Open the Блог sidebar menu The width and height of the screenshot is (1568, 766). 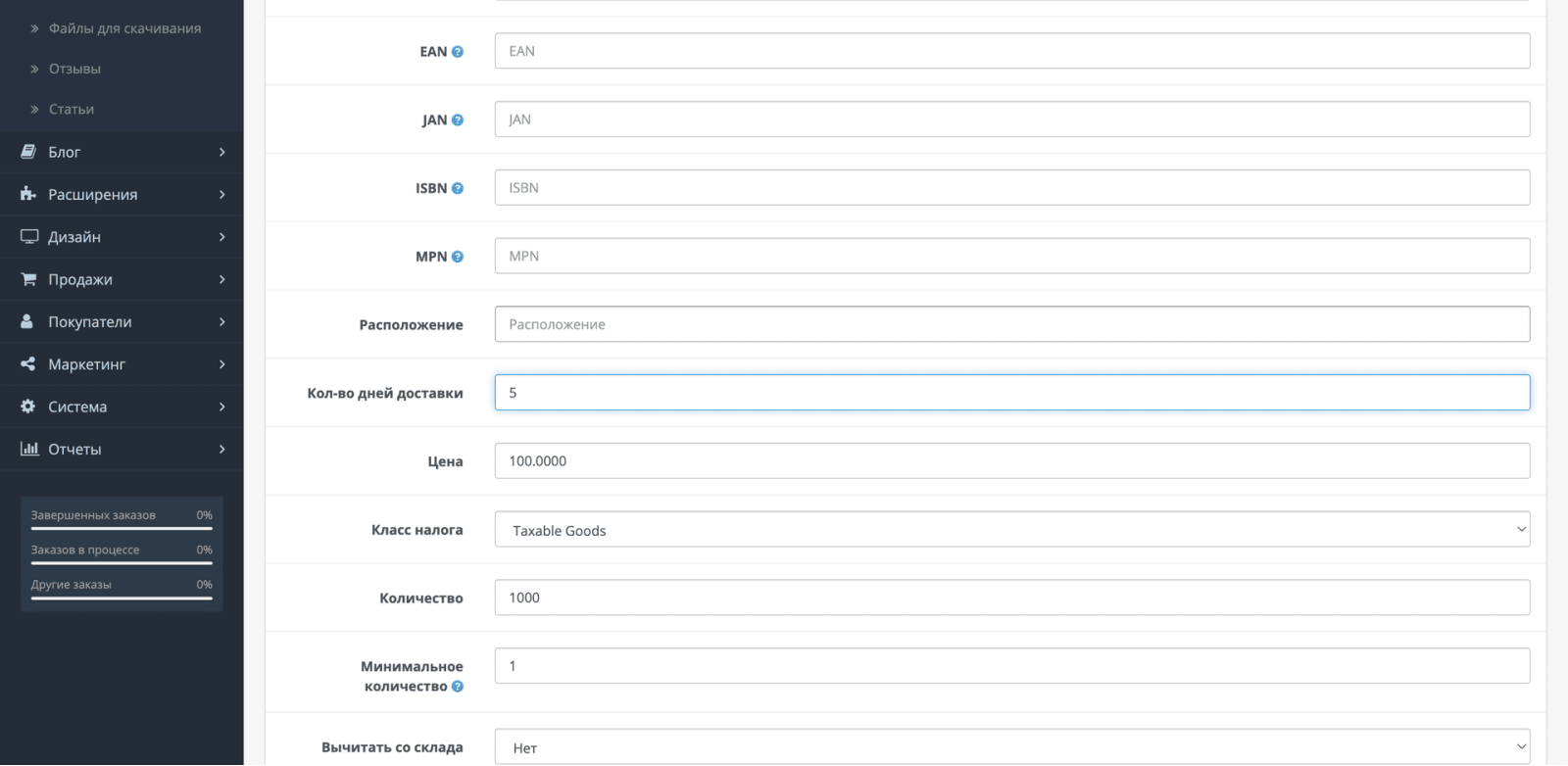[122, 152]
